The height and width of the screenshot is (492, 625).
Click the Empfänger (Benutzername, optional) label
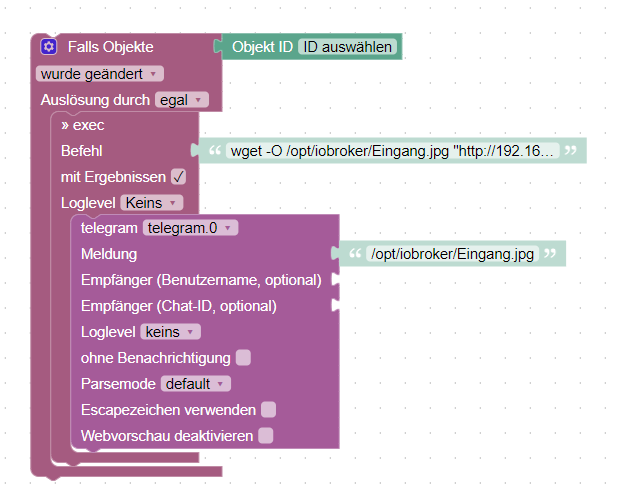pos(201,280)
